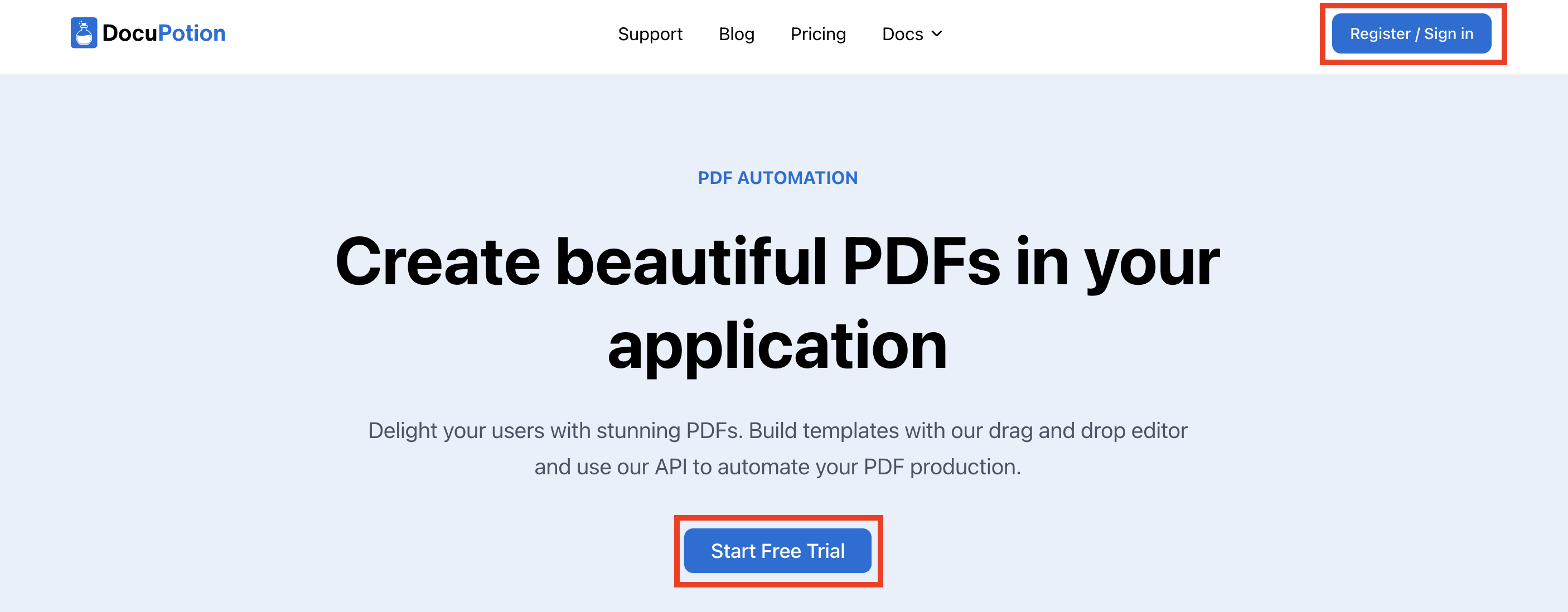Click the text "Delight your users with stunning PDFs"
The height and width of the screenshot is (612, 1568).
(x=554, y=431)
